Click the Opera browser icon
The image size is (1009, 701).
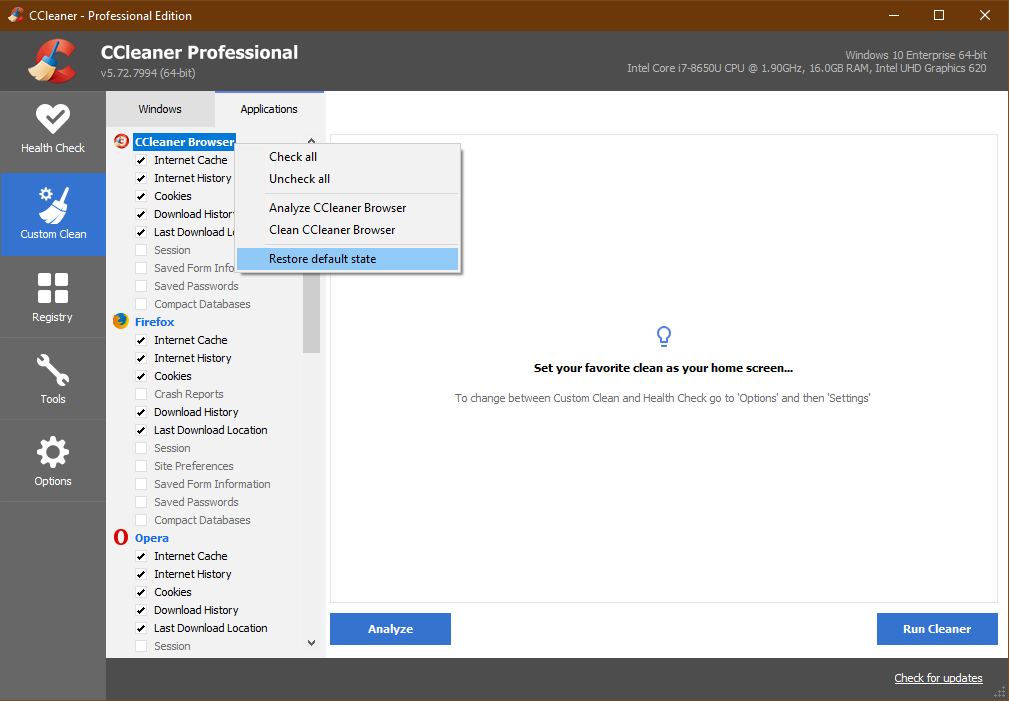(123, 538)
